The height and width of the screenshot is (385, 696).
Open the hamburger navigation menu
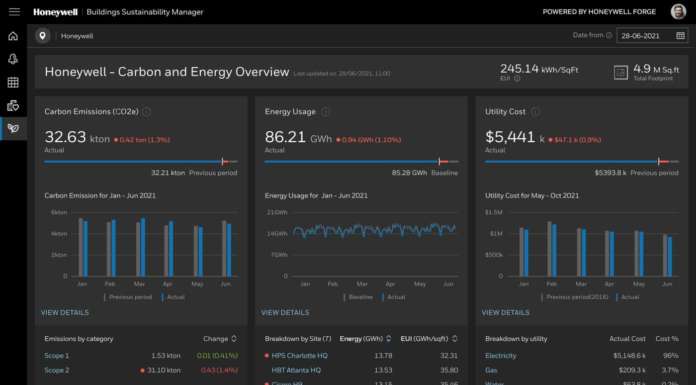(x=14, y=12)
